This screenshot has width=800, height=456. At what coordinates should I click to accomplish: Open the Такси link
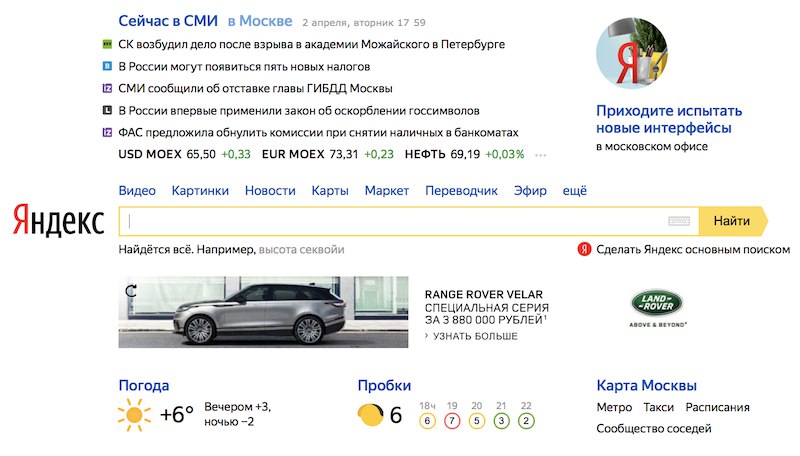(659, 408)
